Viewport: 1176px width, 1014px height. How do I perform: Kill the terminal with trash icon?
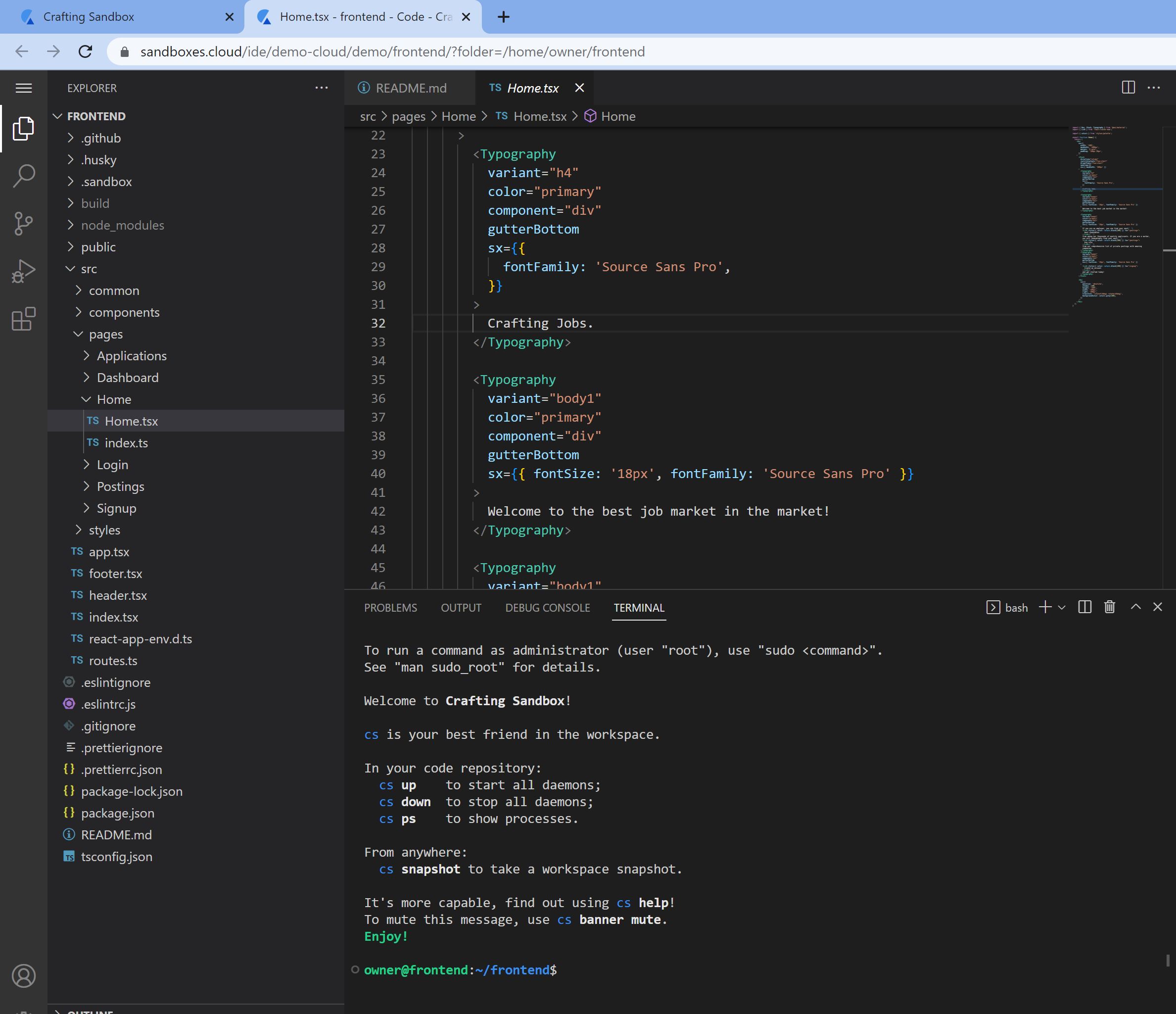click(1109, 607)
